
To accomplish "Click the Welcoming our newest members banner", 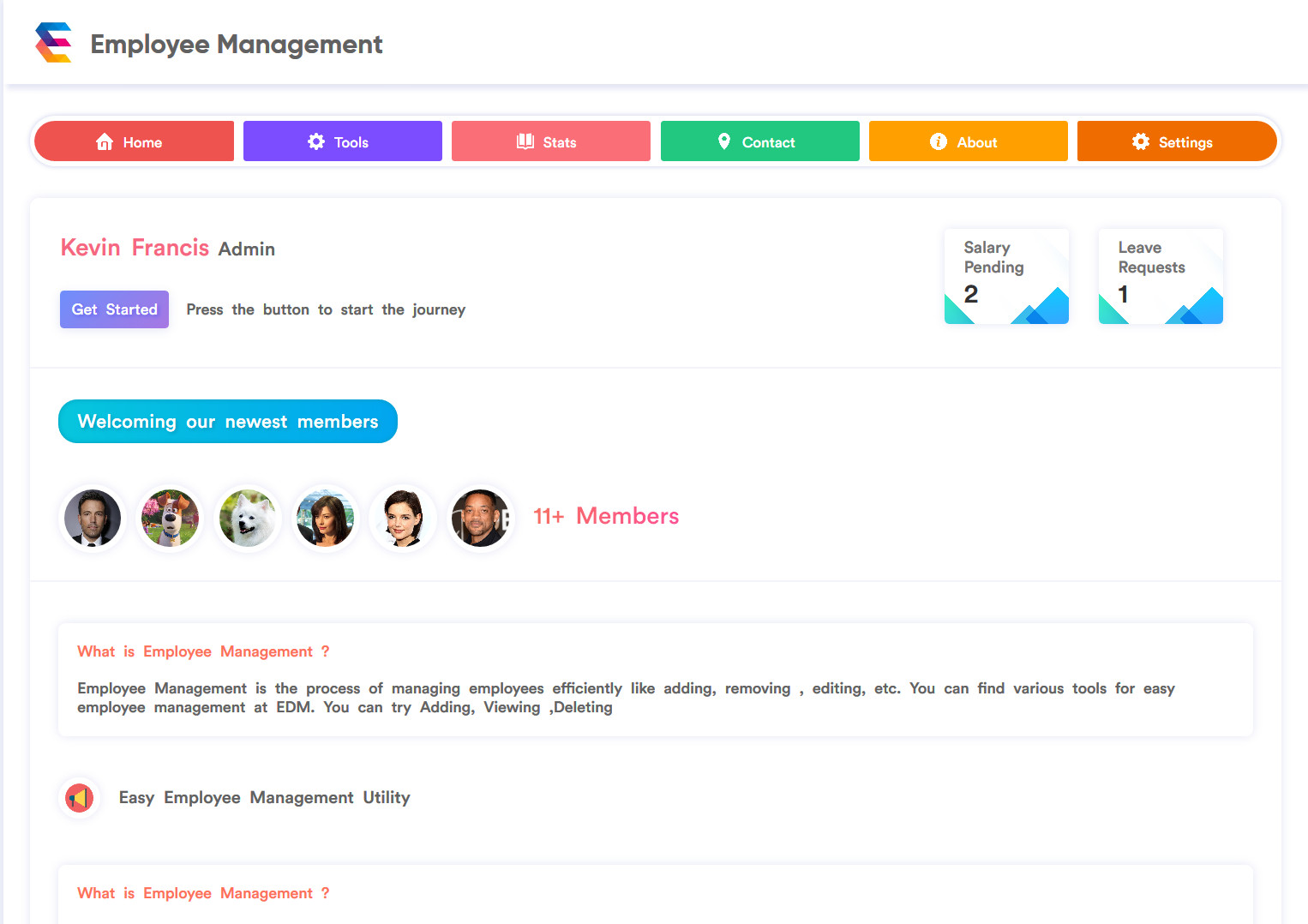I will 228,422.
